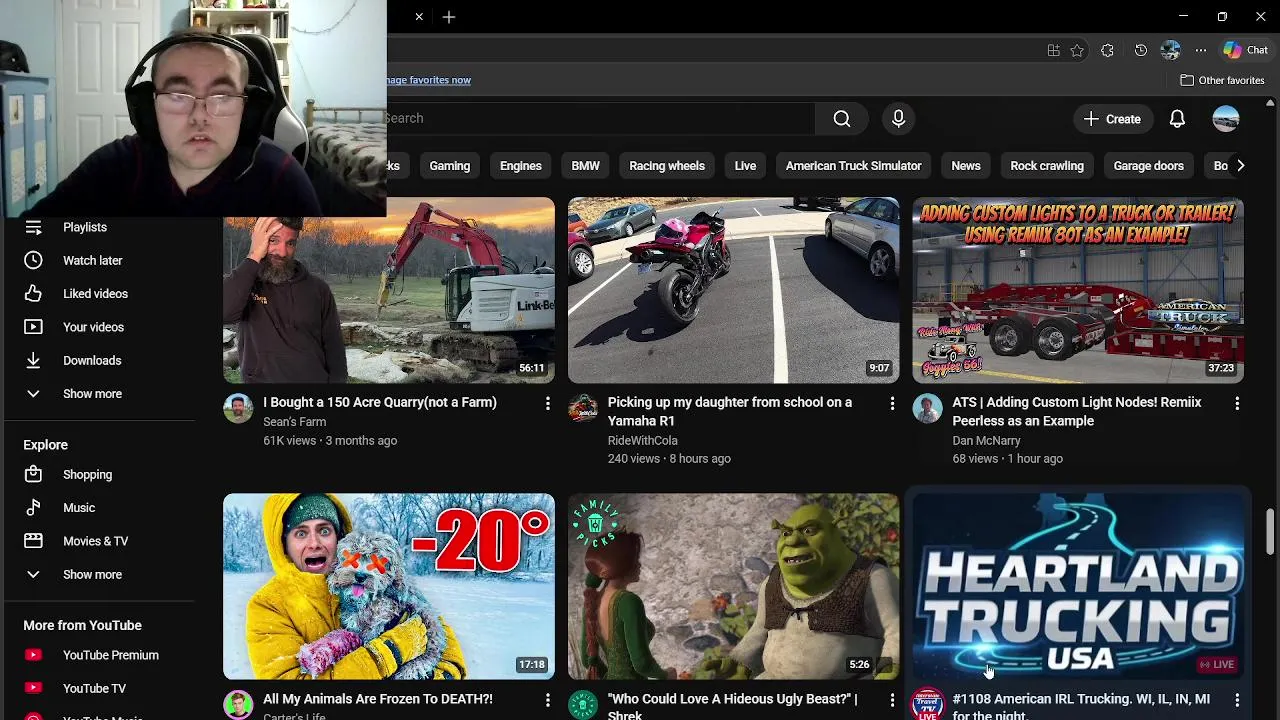Open the new browser tab plus button
The width and height of the screenshot is (1280, 720).
click(x=449, y=17)
